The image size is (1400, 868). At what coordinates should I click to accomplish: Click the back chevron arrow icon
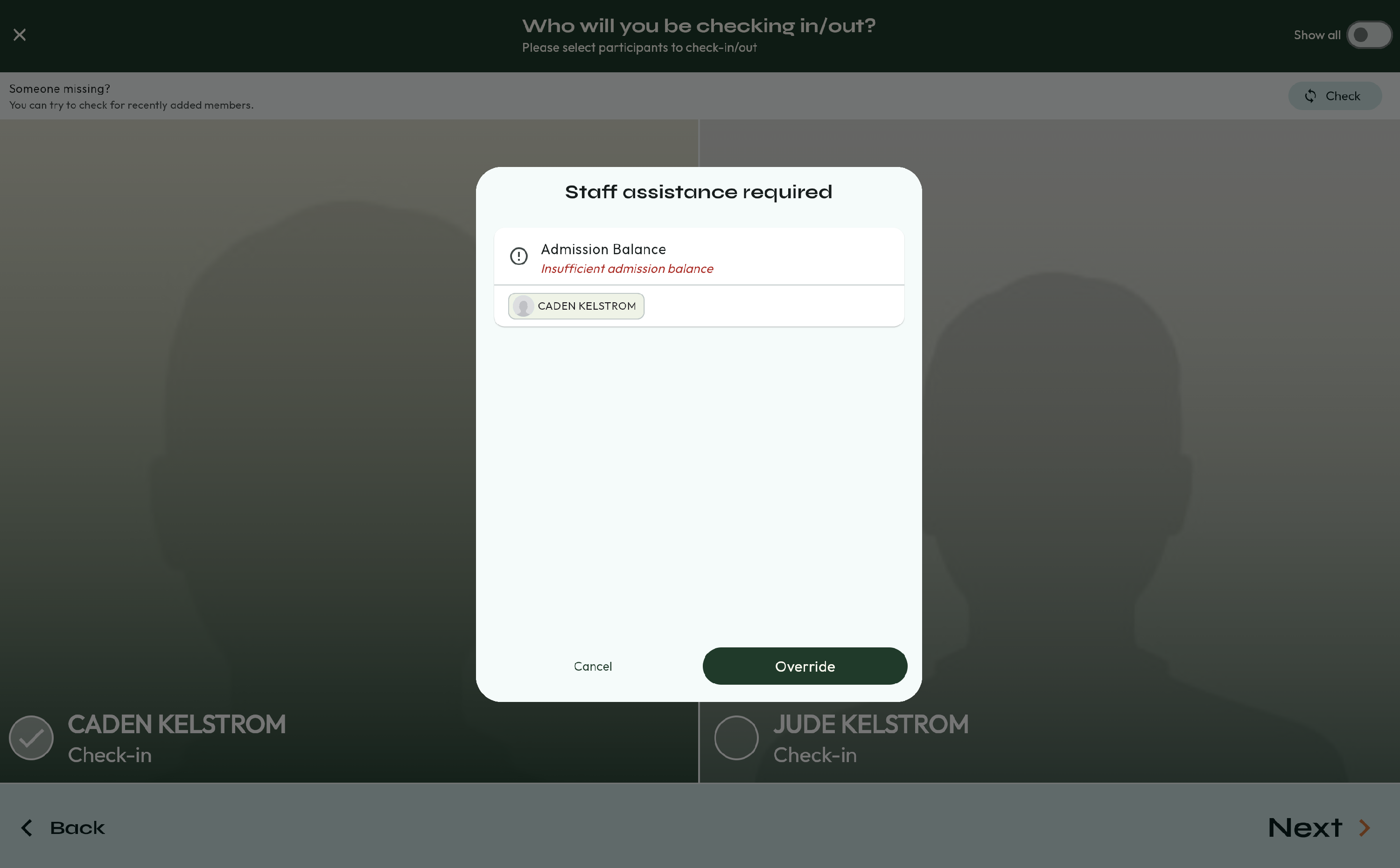pos(27,828)
